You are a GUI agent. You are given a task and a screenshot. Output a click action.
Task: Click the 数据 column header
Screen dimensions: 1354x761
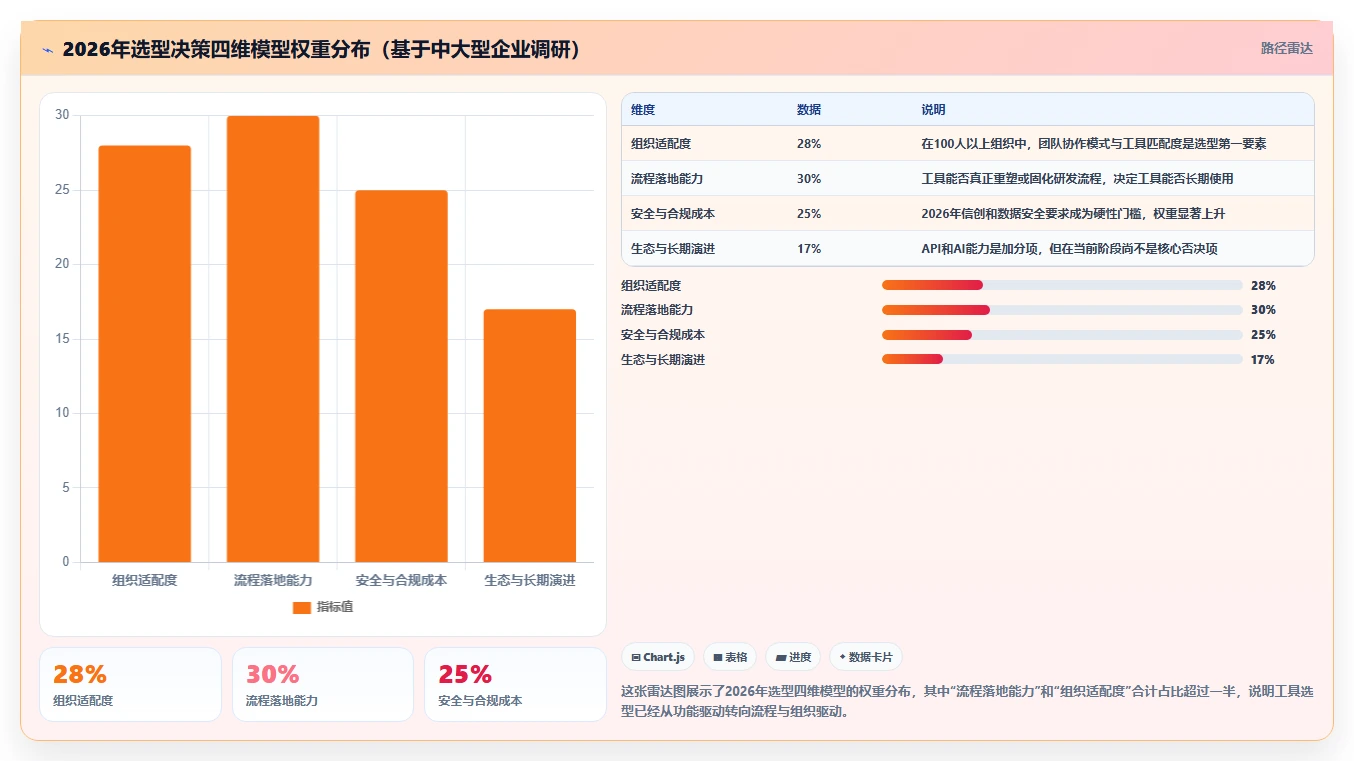point(809,109)
